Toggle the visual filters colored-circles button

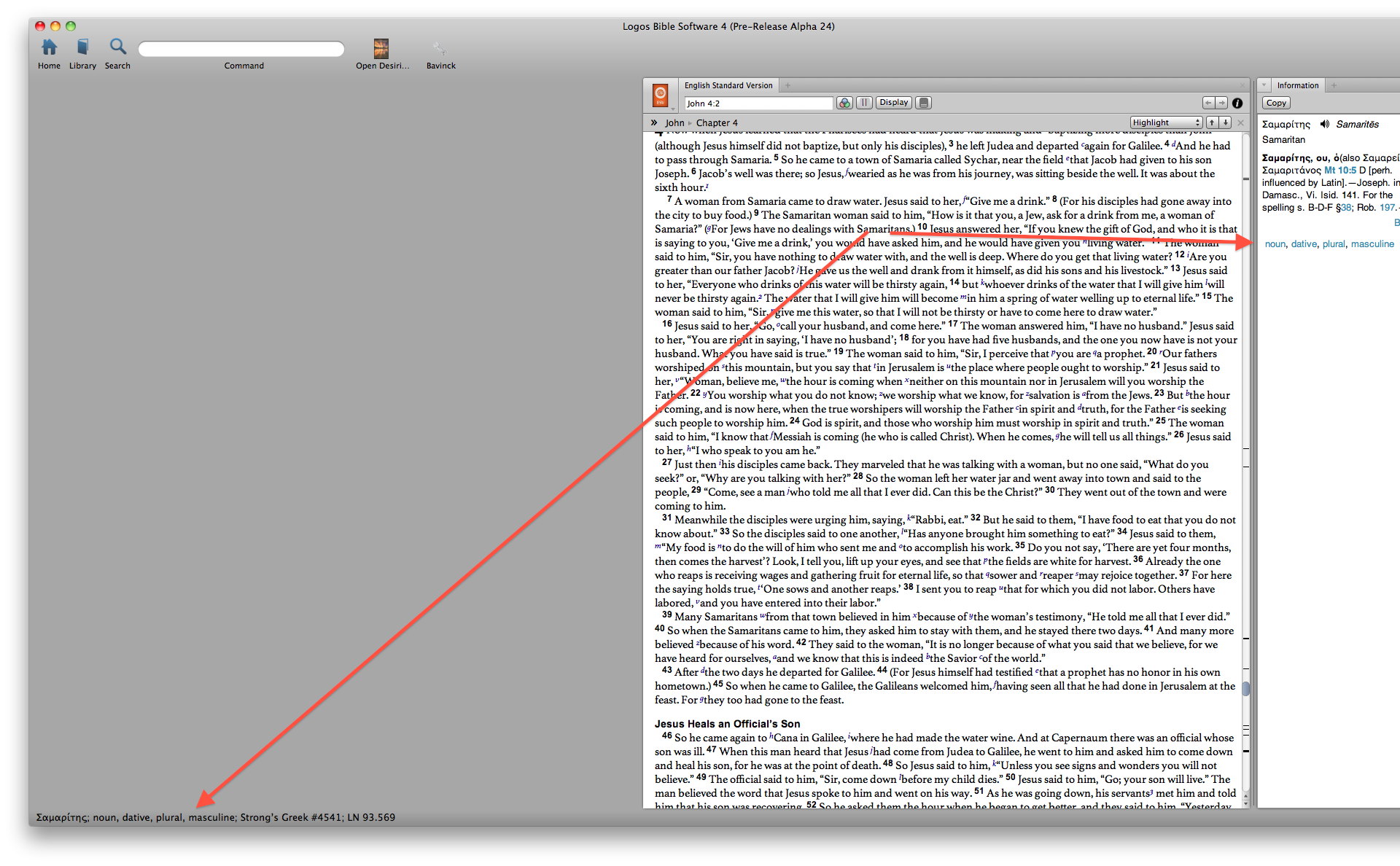point(844,103)
